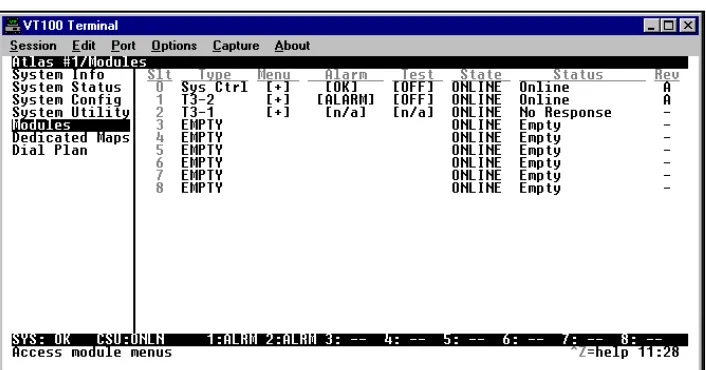Click the Sys Ctrl module type
Viewport: 706px width, 370px height.
click(x=214, y=87)
